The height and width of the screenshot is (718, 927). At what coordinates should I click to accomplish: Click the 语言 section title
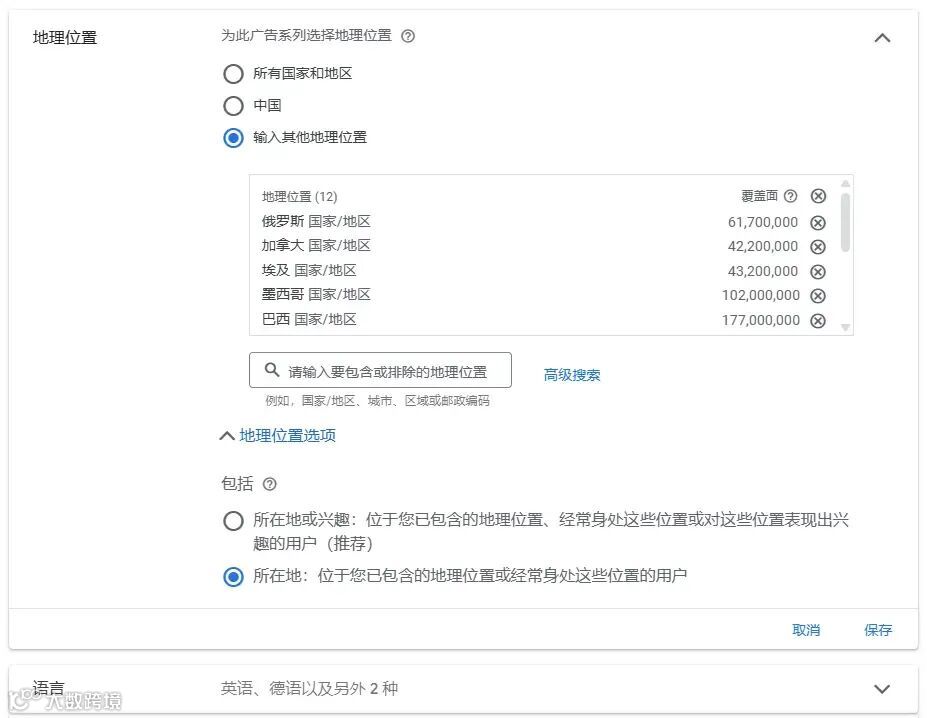pos(48,688)
